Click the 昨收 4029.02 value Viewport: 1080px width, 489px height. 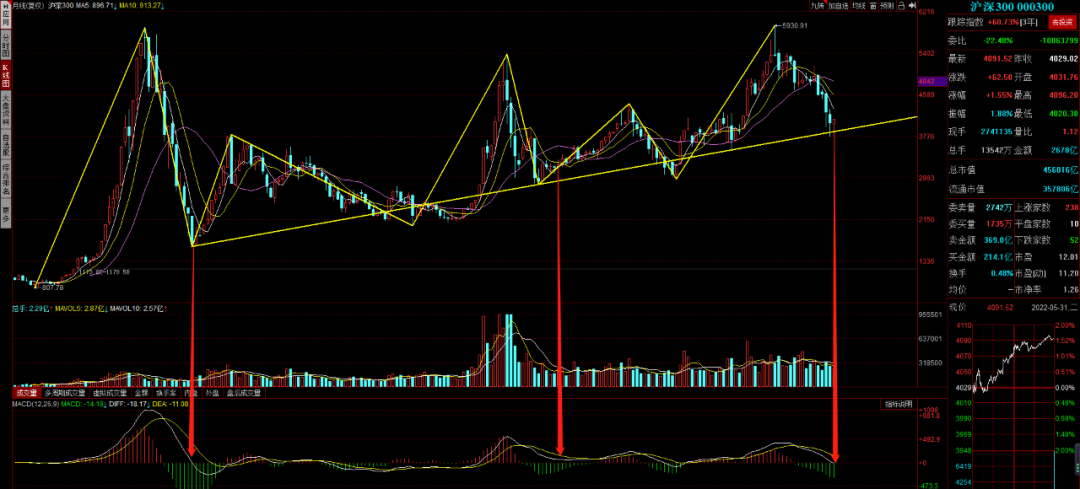point(1062,59)
